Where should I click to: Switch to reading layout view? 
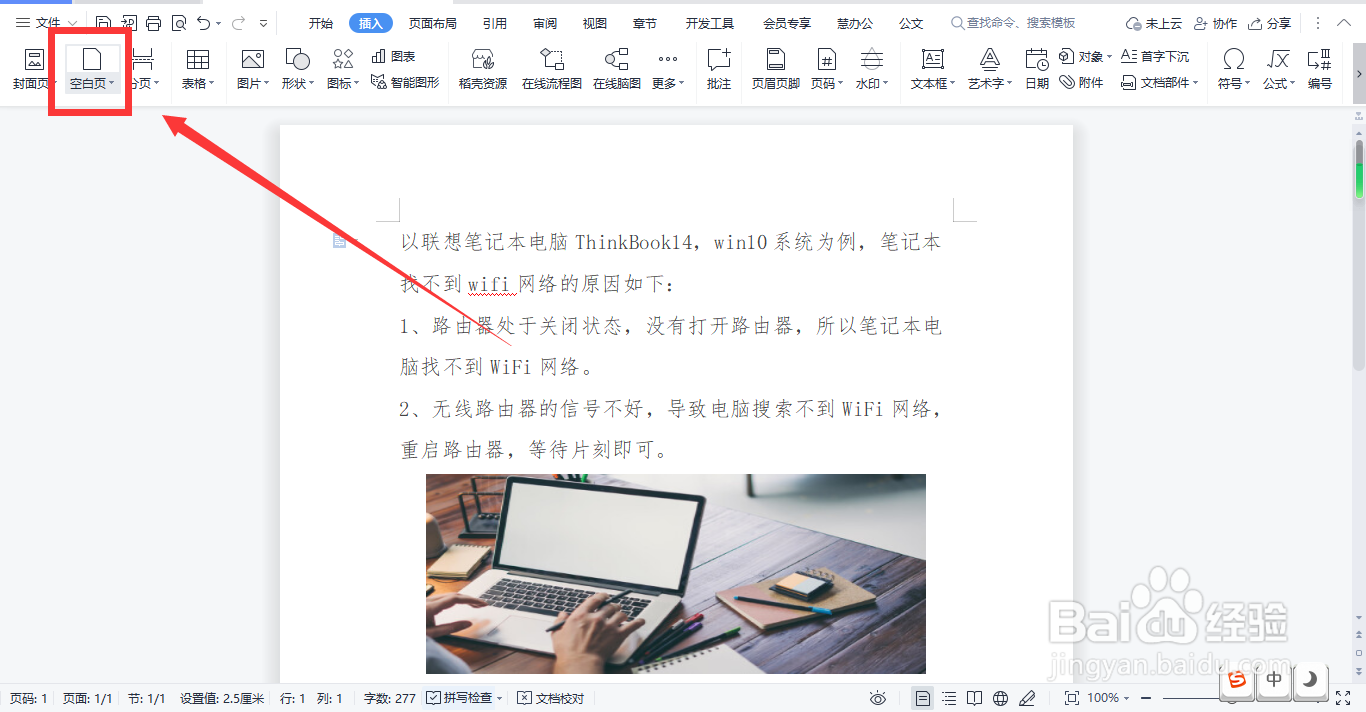pyautogui.click(x=975, y=698)
